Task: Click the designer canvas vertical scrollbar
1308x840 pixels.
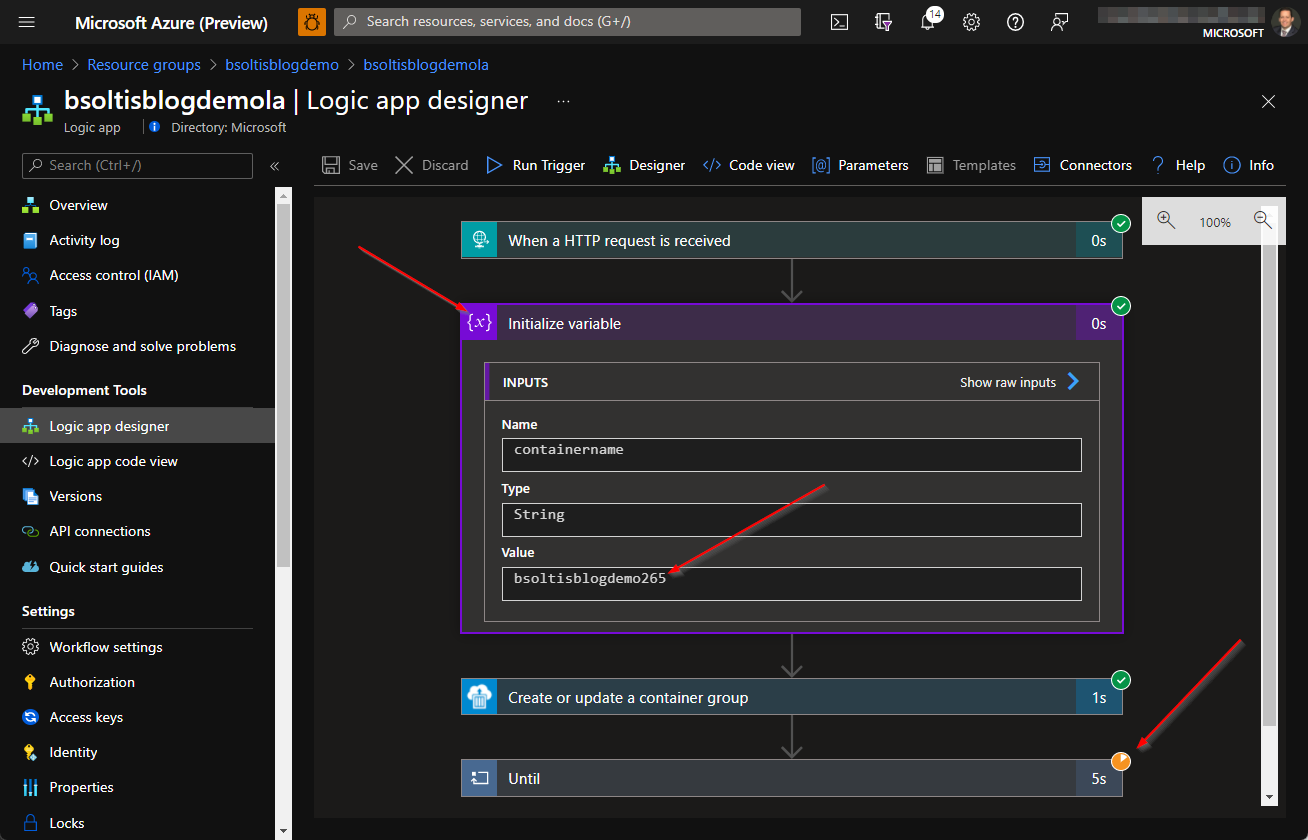Action: [x=1269, y=480]
